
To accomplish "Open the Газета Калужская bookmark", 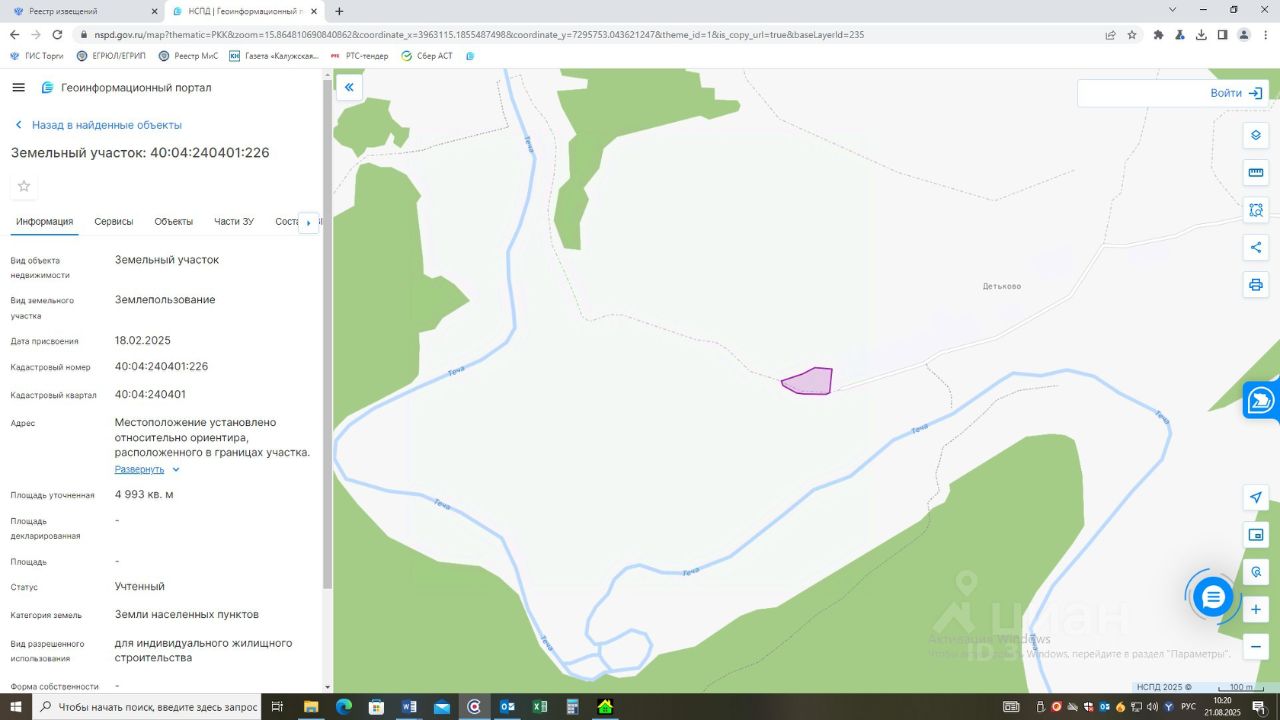I will click(x=273, y=56).
